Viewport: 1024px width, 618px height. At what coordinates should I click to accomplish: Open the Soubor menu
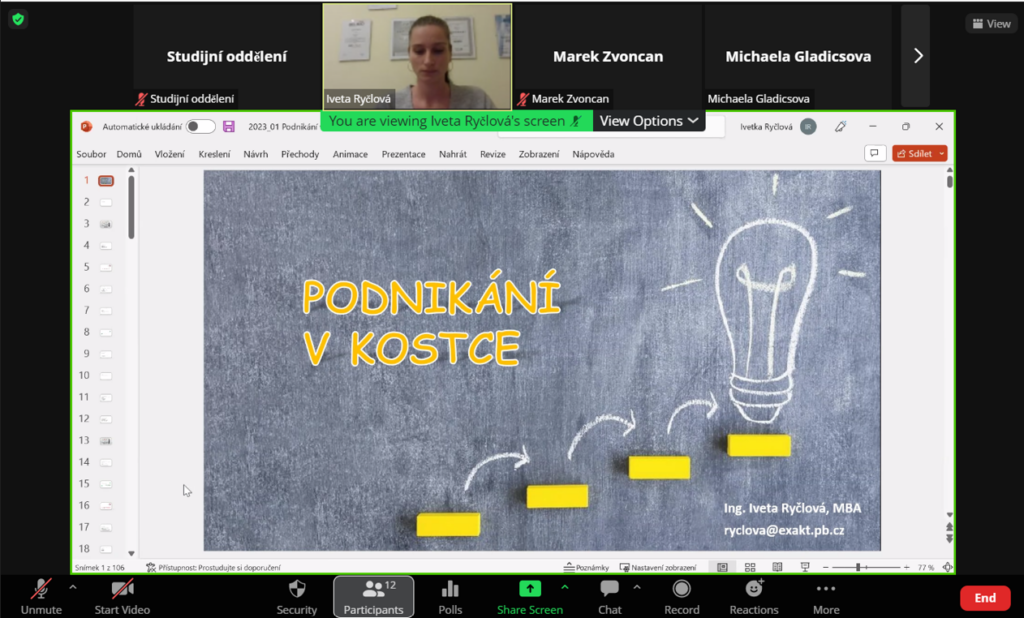(91, 154)
